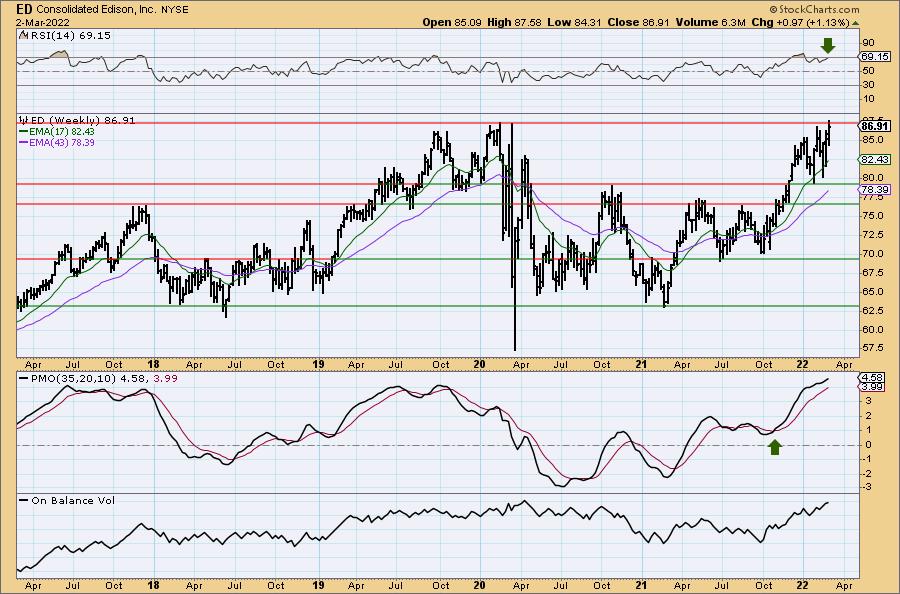Click the price bars icon beside ED (Weekly)
This screenshot has height=594, width=900.
(x=24, y=120)
